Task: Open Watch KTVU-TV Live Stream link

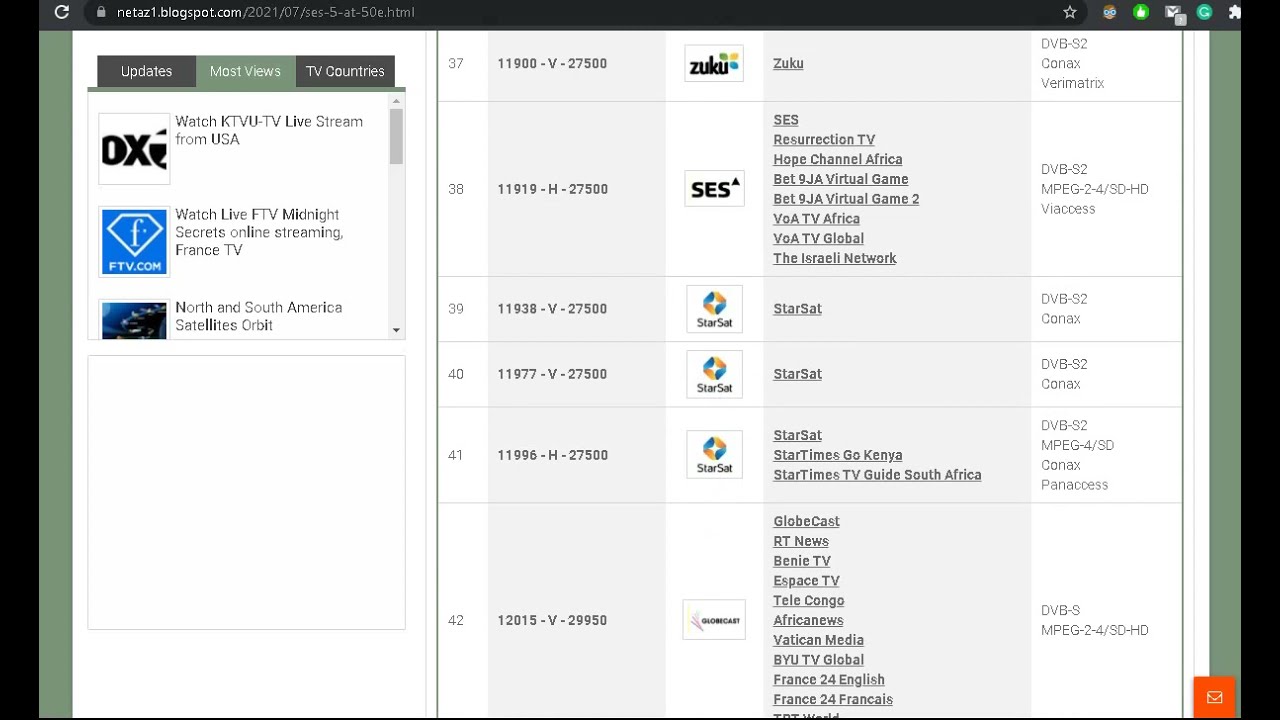Action: pos(269,130)
